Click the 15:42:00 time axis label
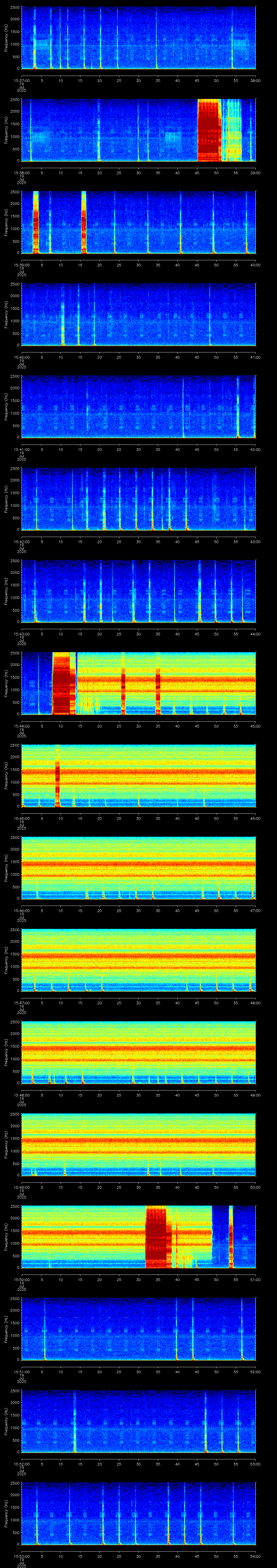277x1568 pixels. point(21,542)
